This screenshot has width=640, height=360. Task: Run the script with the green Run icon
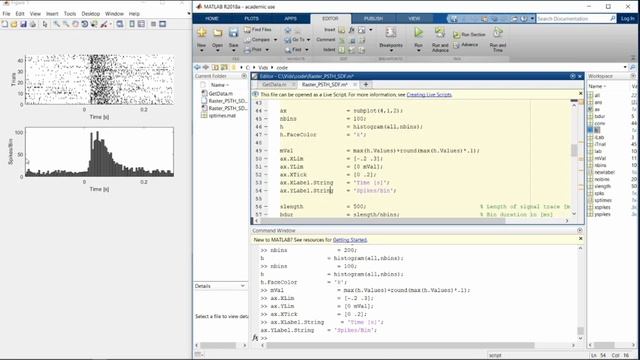pyautogui.click(x=418, y=32)
